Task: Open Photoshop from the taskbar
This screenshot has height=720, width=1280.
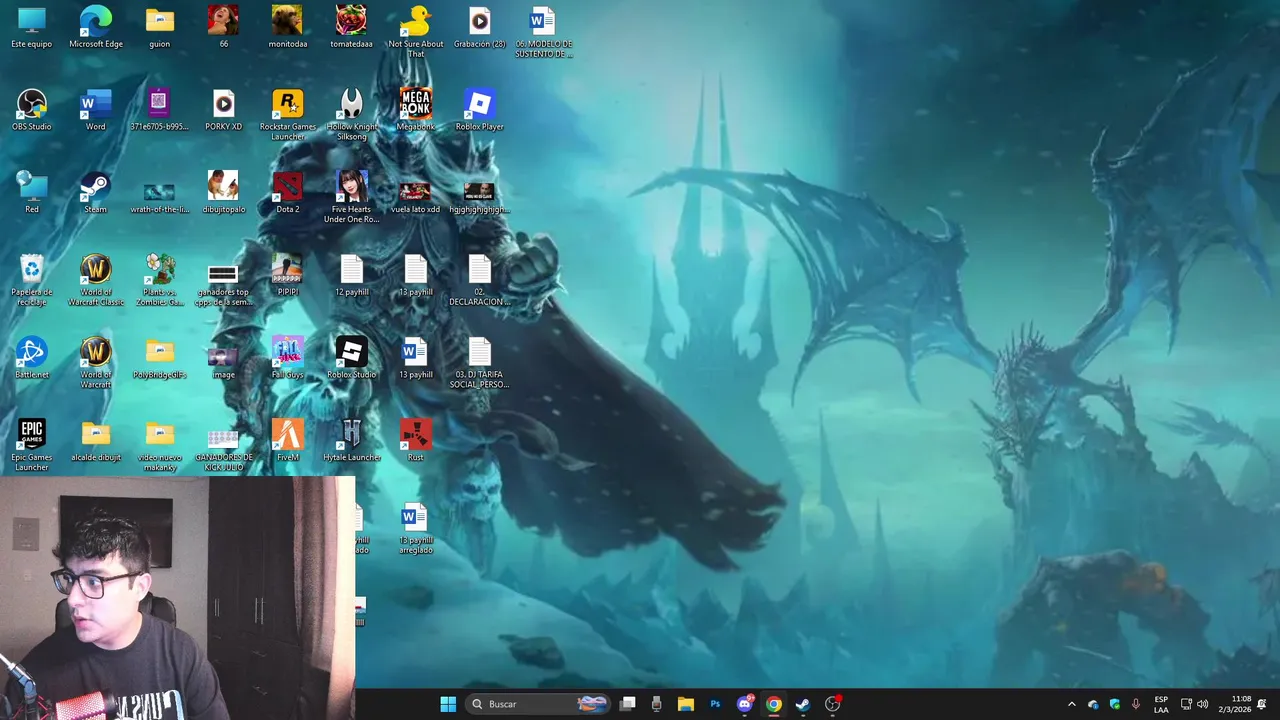Action: (715, 704)
